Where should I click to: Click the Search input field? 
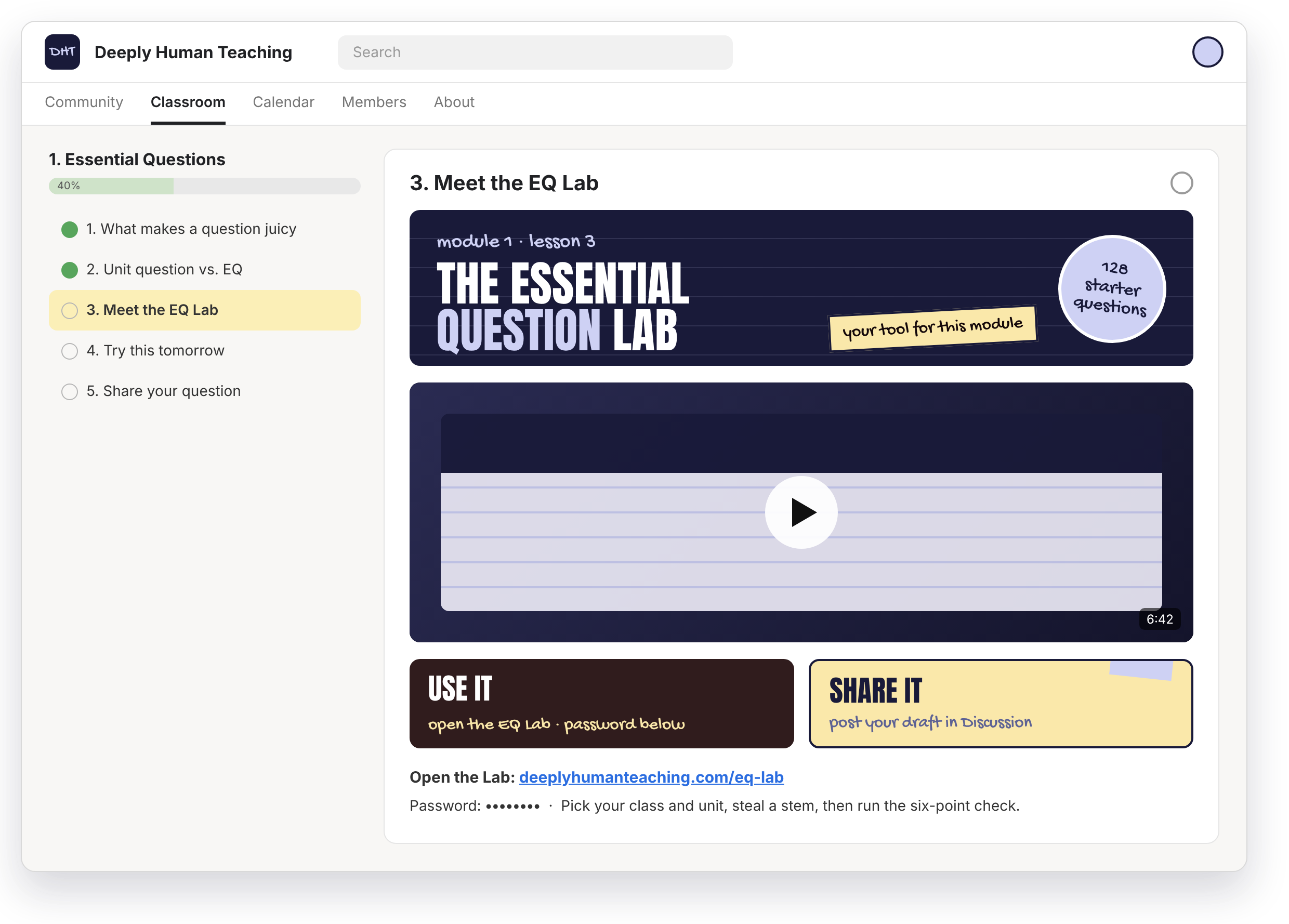534,52
